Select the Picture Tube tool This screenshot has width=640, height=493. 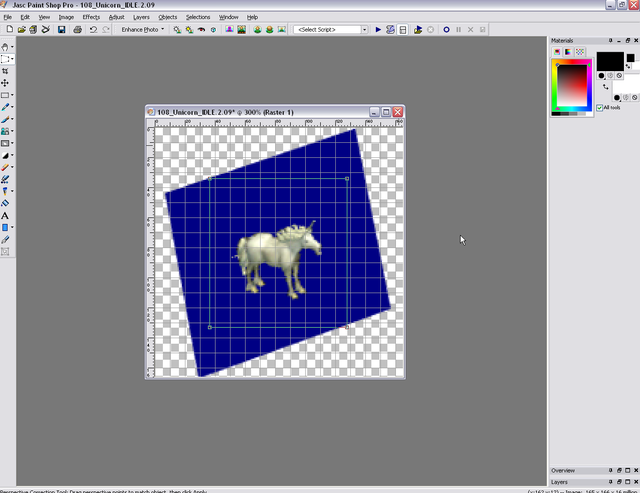tap(5, 191)
